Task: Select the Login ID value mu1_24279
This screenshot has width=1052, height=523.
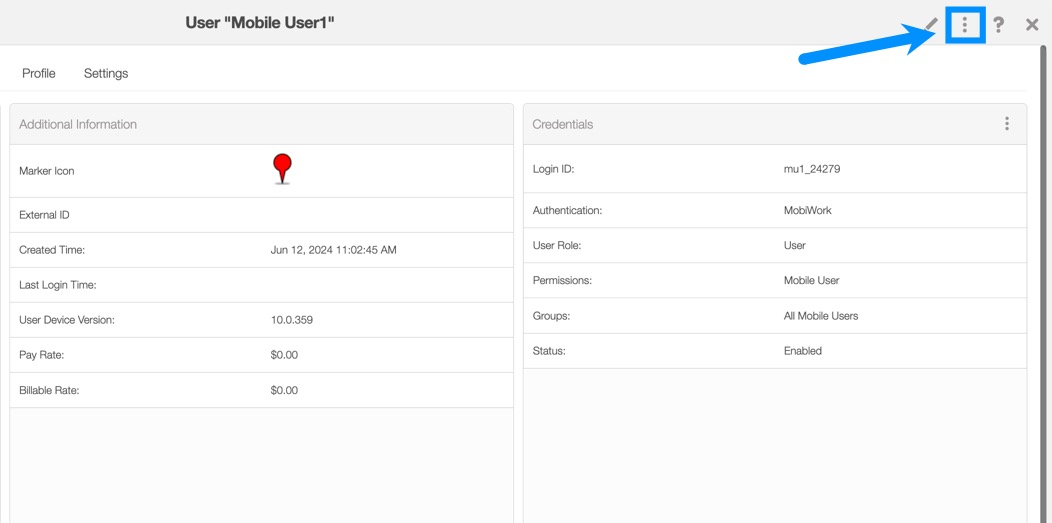Action: pyautogui.click(x=812, y=169)
